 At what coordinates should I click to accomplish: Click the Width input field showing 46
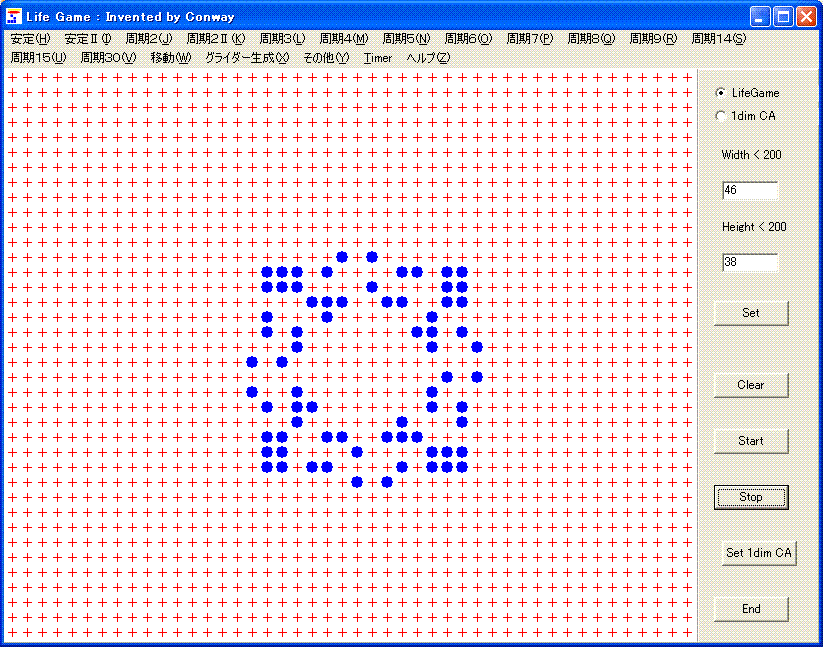tap(750, 190)
